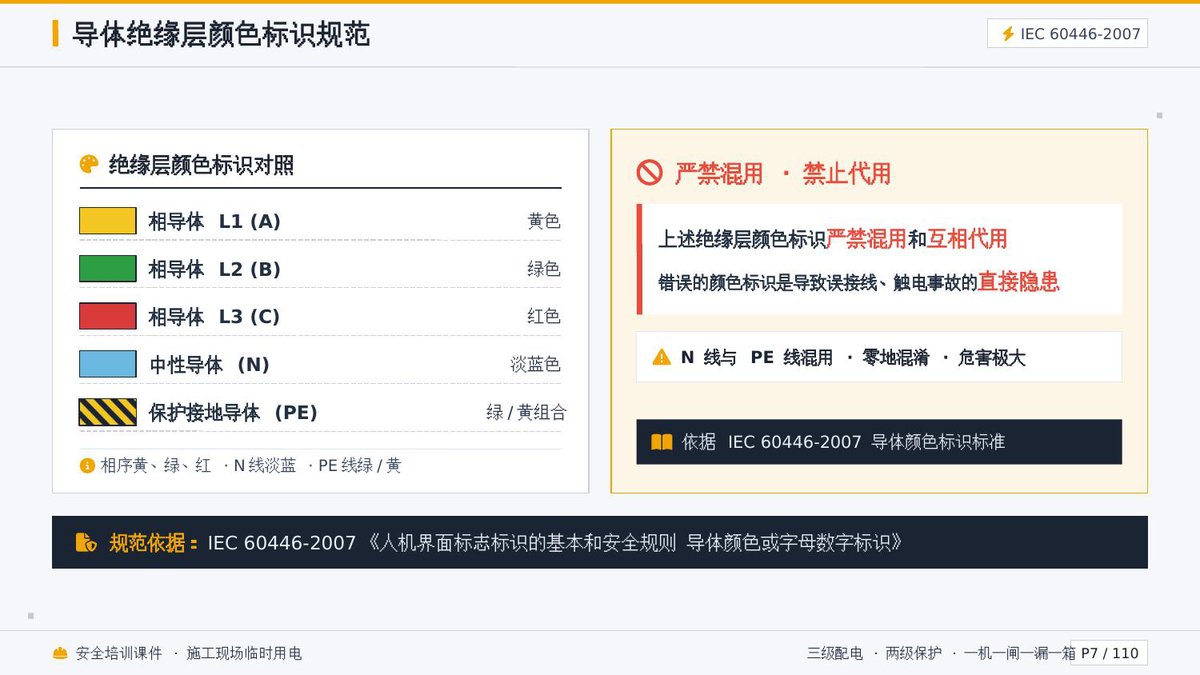Click footer text 安全培训课件 · 施工现场临时用电
This screenshot has width=1200, height=675.
pyautogui.click(x=189, y=653)
